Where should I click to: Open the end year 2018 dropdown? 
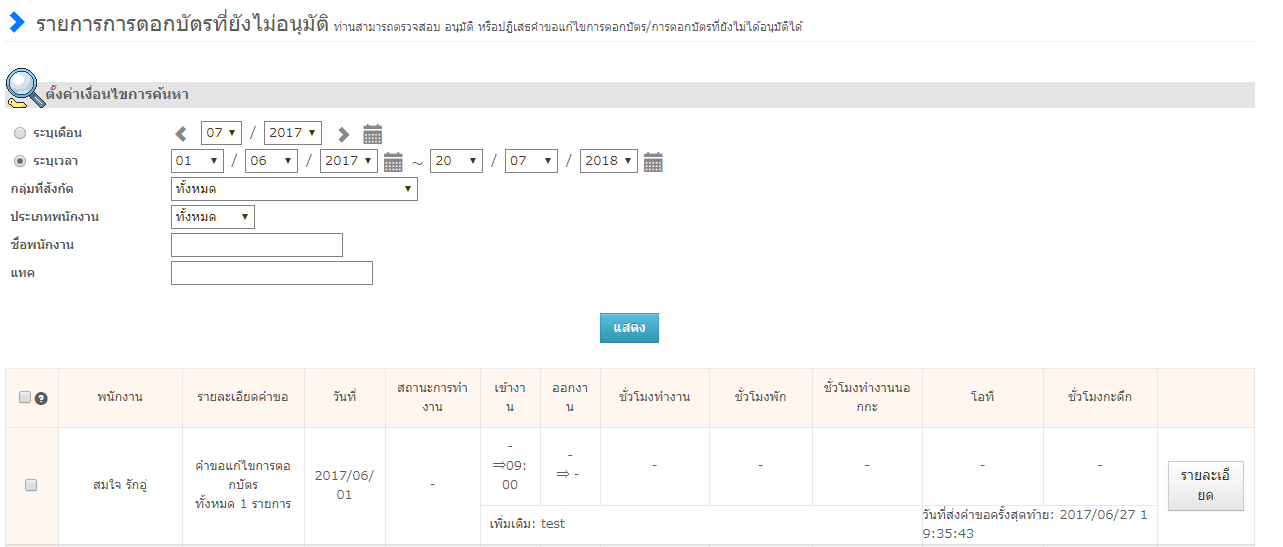(608, 161)
